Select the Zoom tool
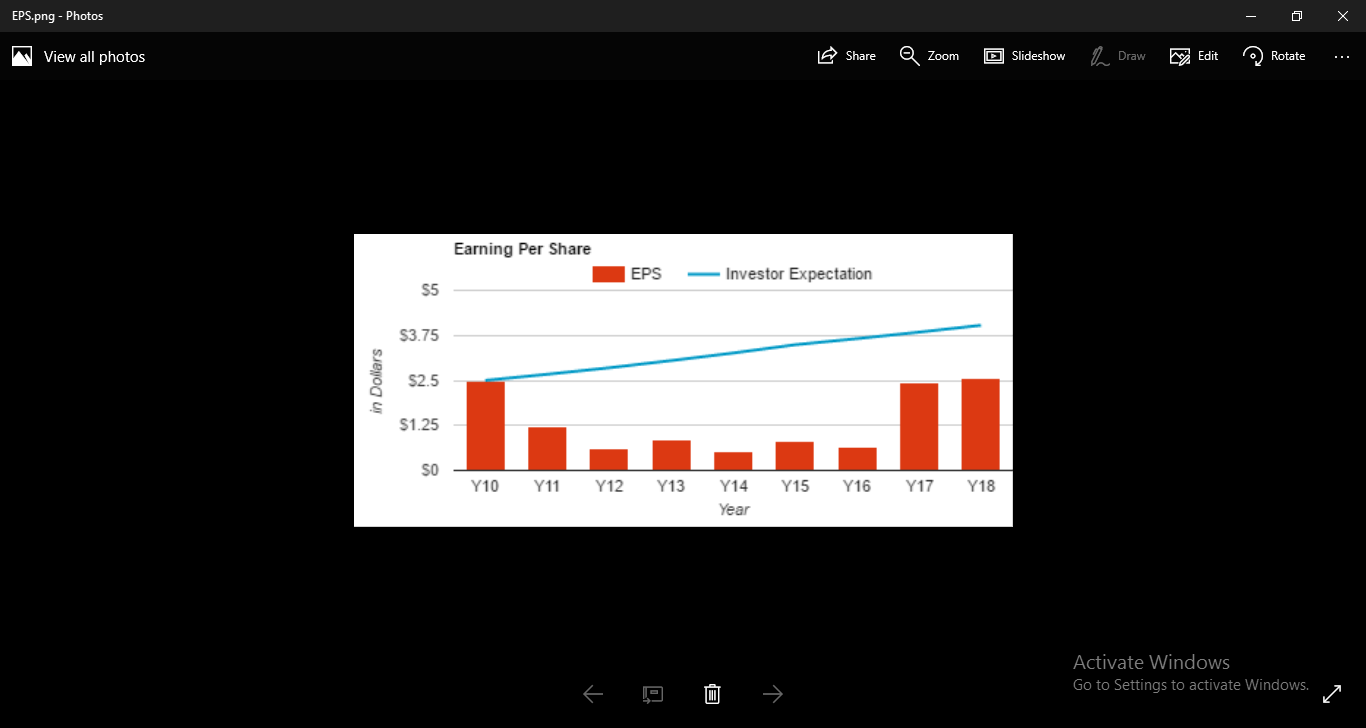 point(929,55)
